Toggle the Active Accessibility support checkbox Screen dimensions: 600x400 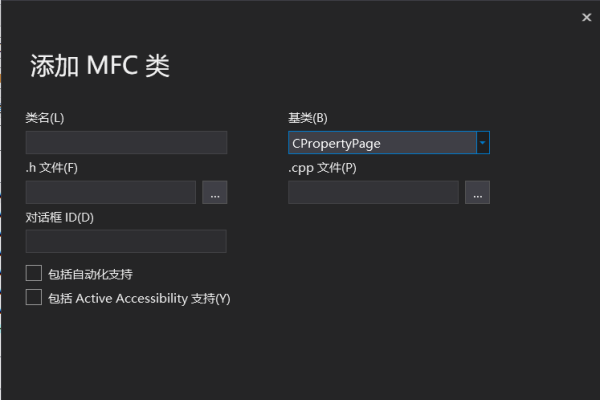pos(34,297)
